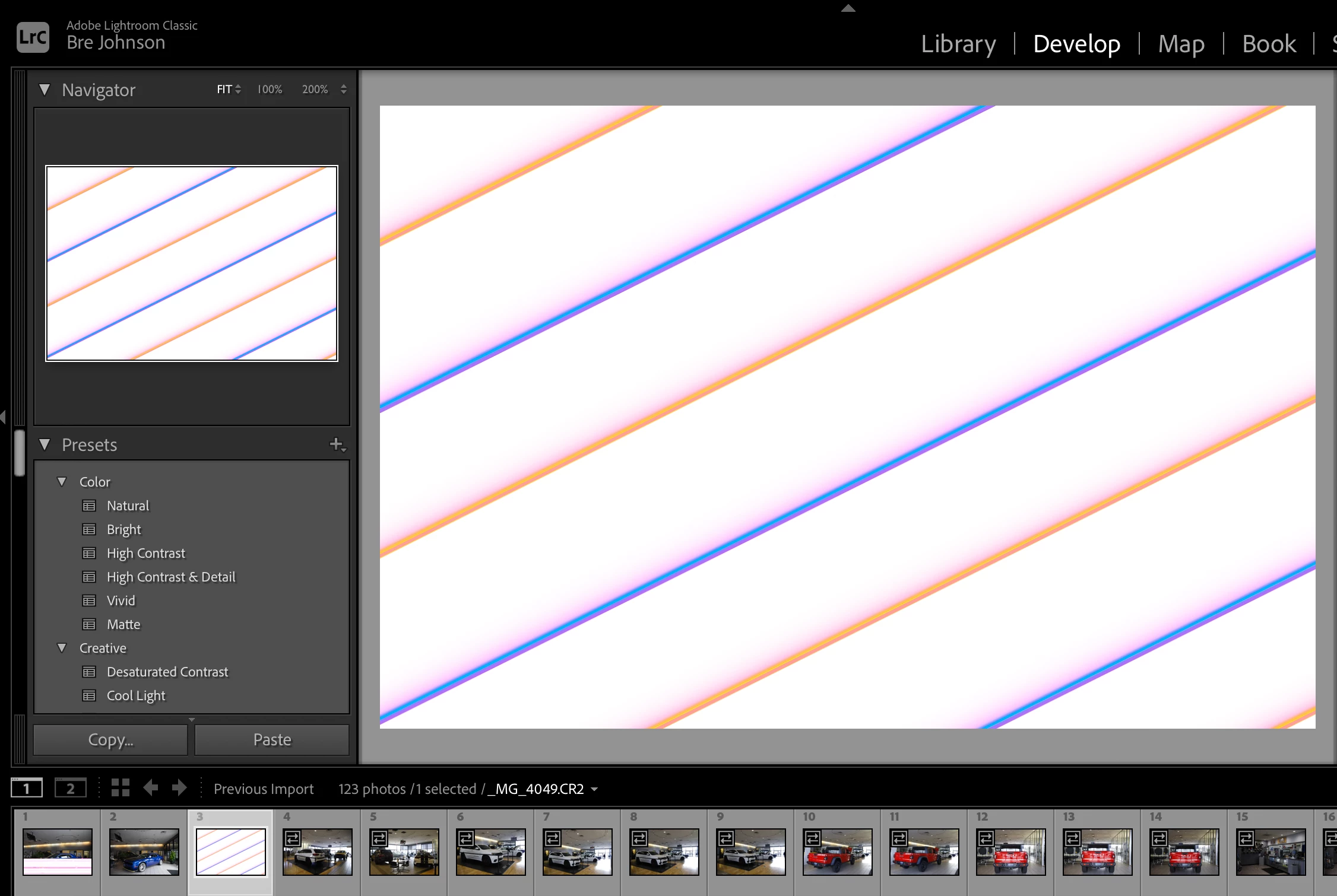Click the plus icon to create preset
The height and width of the screenshot is (896, 1337).
coord(337,444)
